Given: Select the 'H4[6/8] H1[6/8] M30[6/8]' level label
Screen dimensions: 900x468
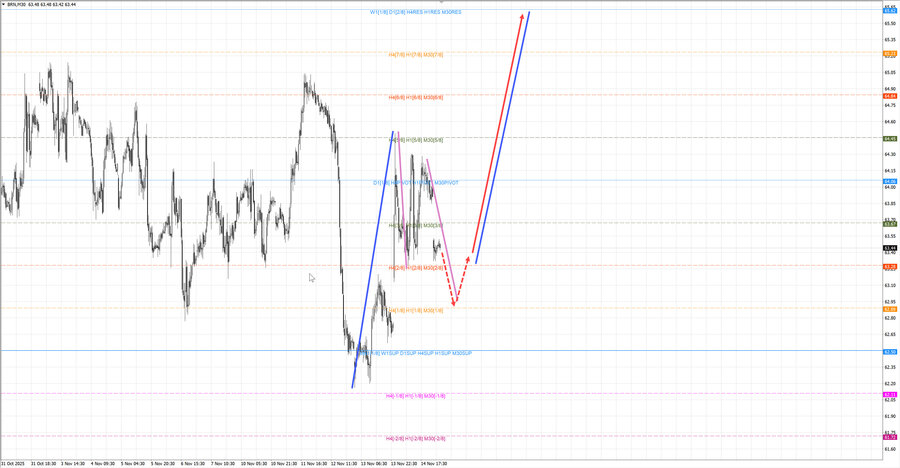Looking at the screenshot, I should point(416,98).
